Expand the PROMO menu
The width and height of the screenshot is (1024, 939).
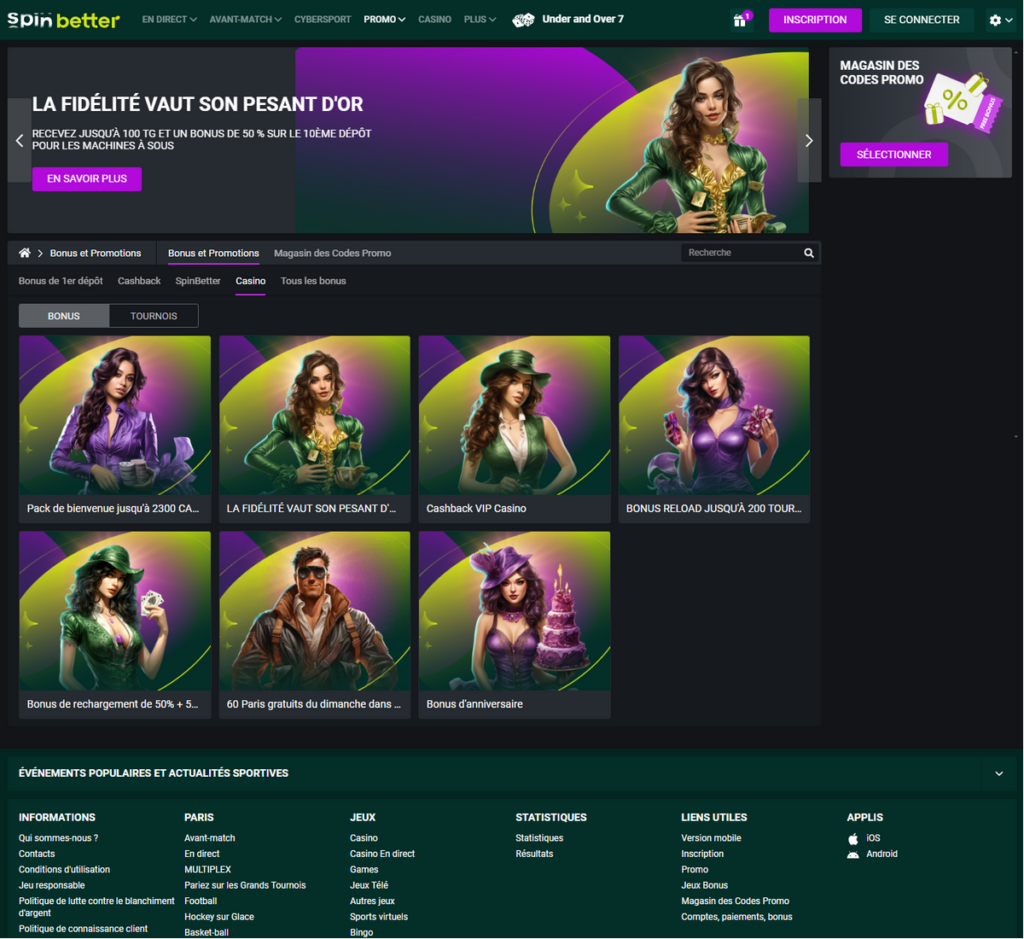point(385,20)
